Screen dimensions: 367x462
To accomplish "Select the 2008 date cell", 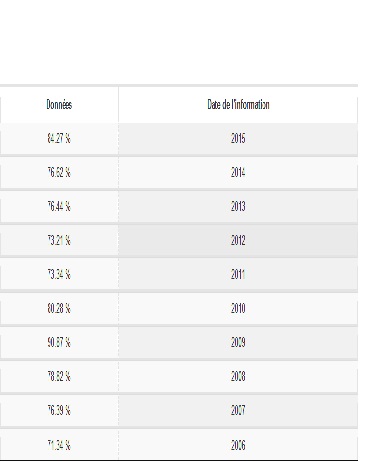I will click(x=238, y=377).
